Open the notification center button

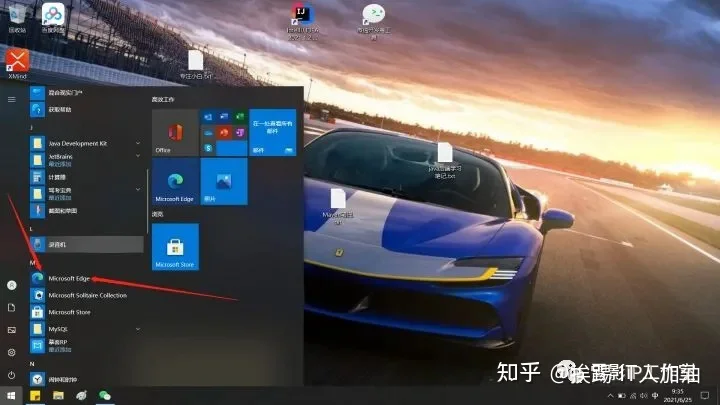(705, 395)
